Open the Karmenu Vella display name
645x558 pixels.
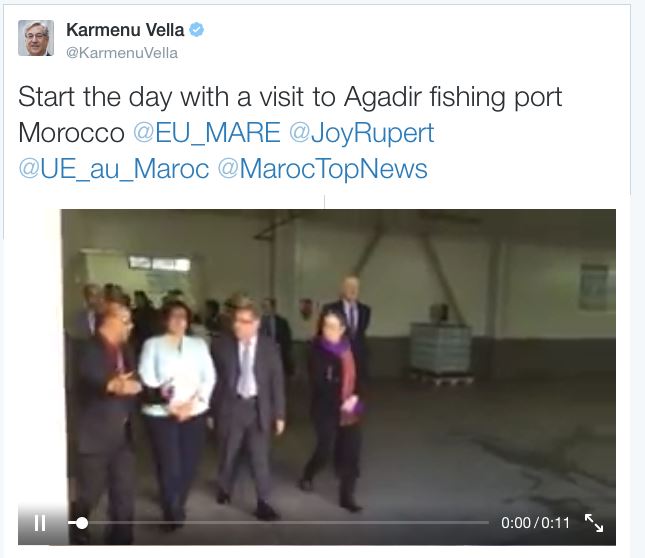125,30
